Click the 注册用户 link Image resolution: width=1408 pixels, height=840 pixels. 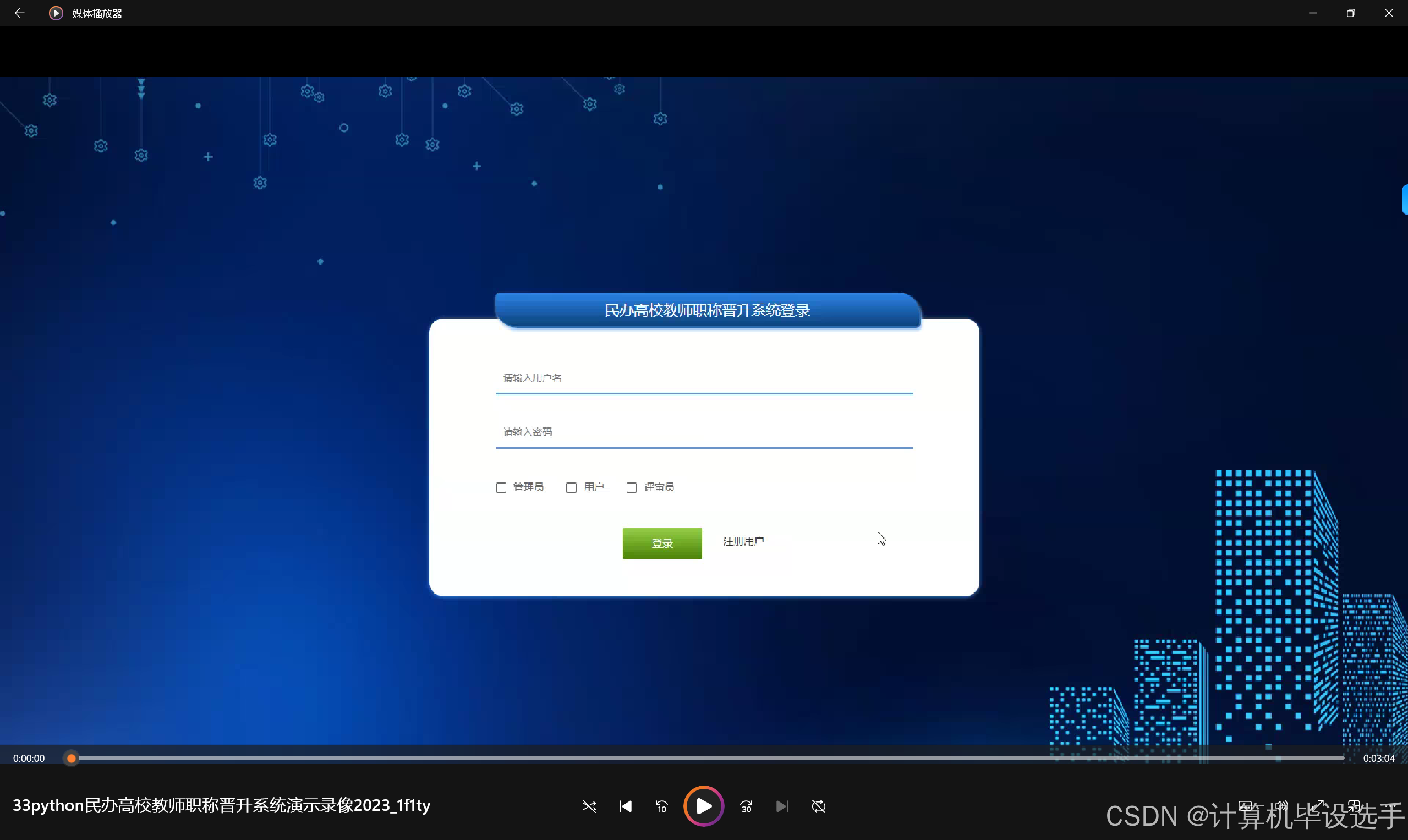point(743,541)
